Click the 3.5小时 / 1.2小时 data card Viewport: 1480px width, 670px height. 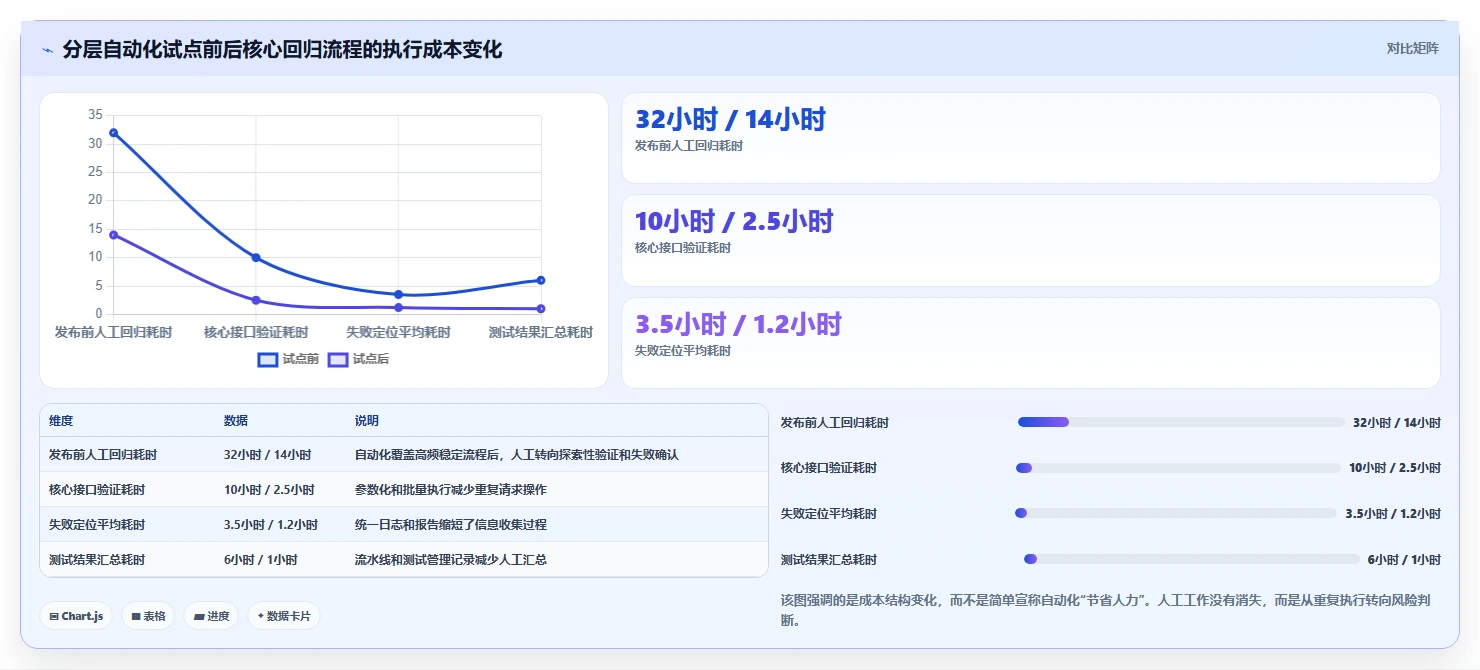(x=1031, y=343)
